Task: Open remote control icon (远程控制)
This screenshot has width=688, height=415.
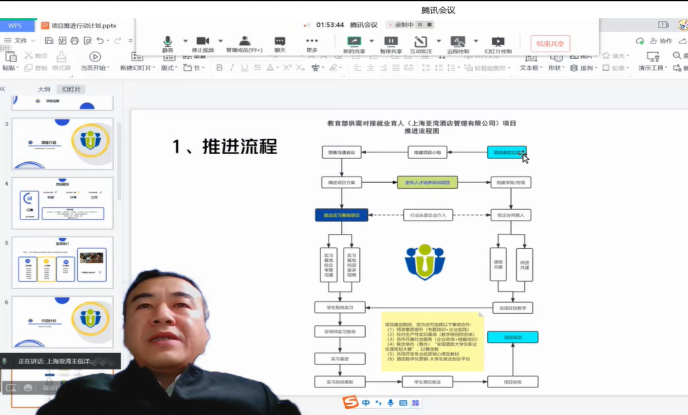Action: coord(460,41)
